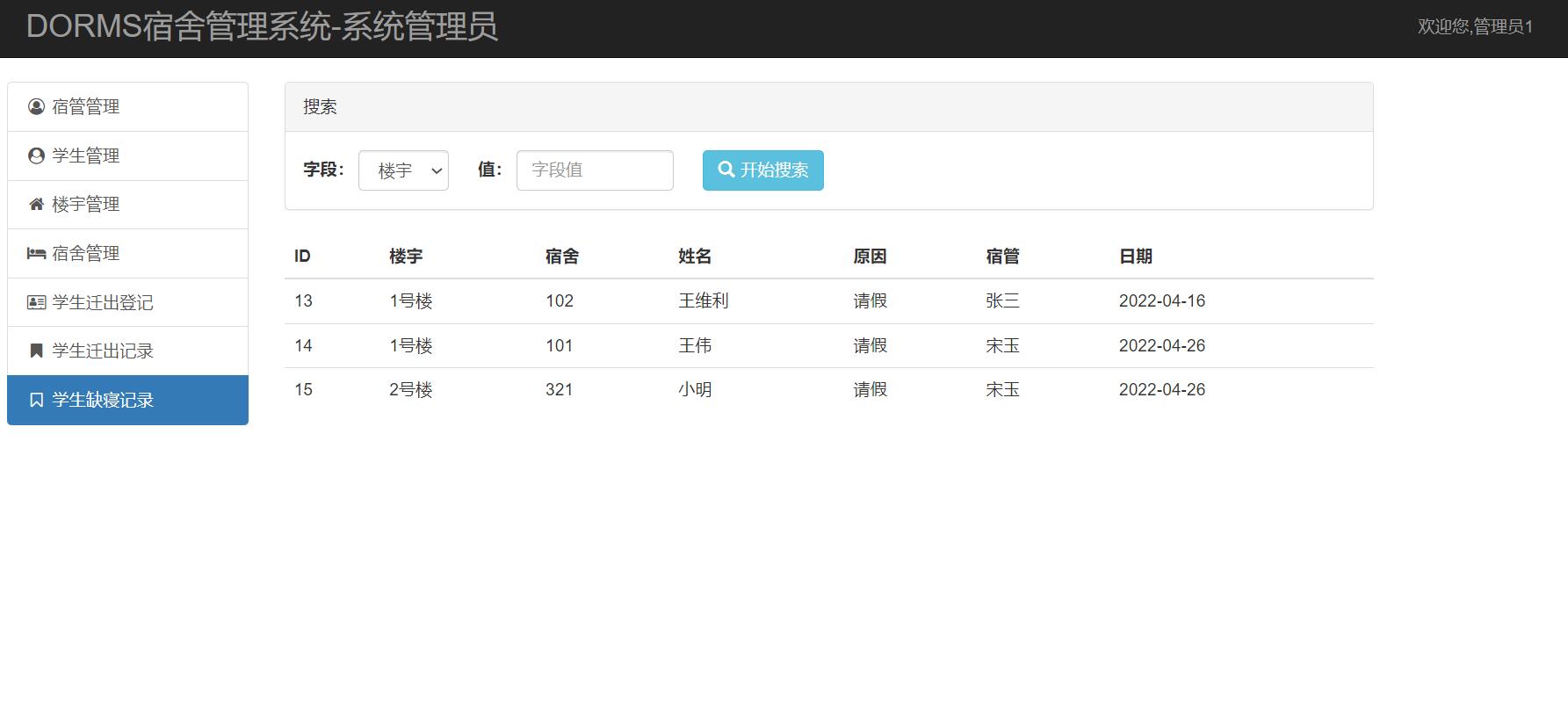The height and width of the screenshot is (709, 1568).
Task: Click the 字段: label
Action: click(x=324, y=170)
